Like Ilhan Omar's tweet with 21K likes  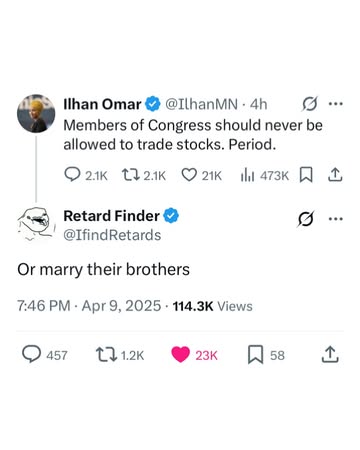(x=189, y=175)
